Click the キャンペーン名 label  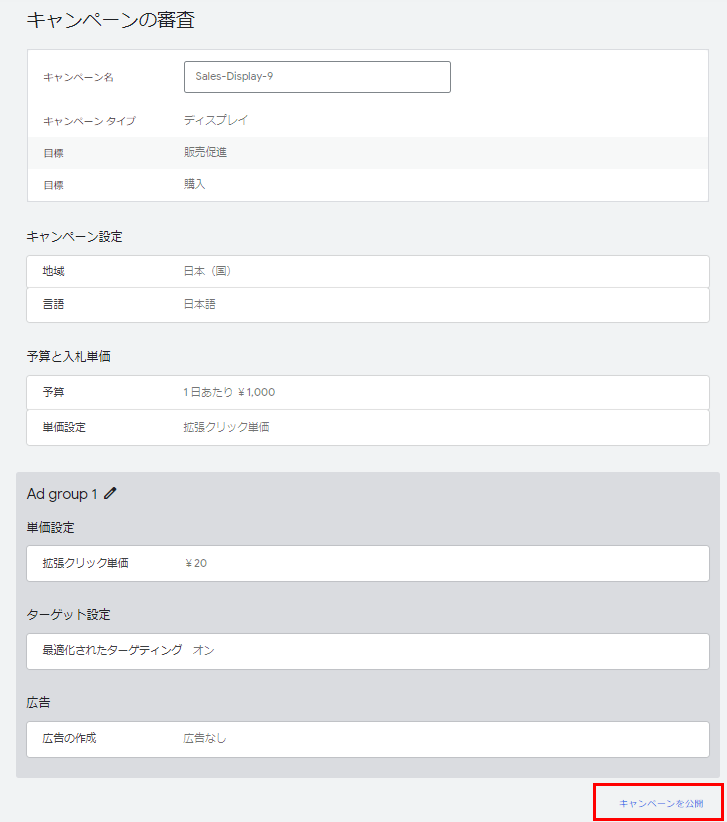pos(79,77)
